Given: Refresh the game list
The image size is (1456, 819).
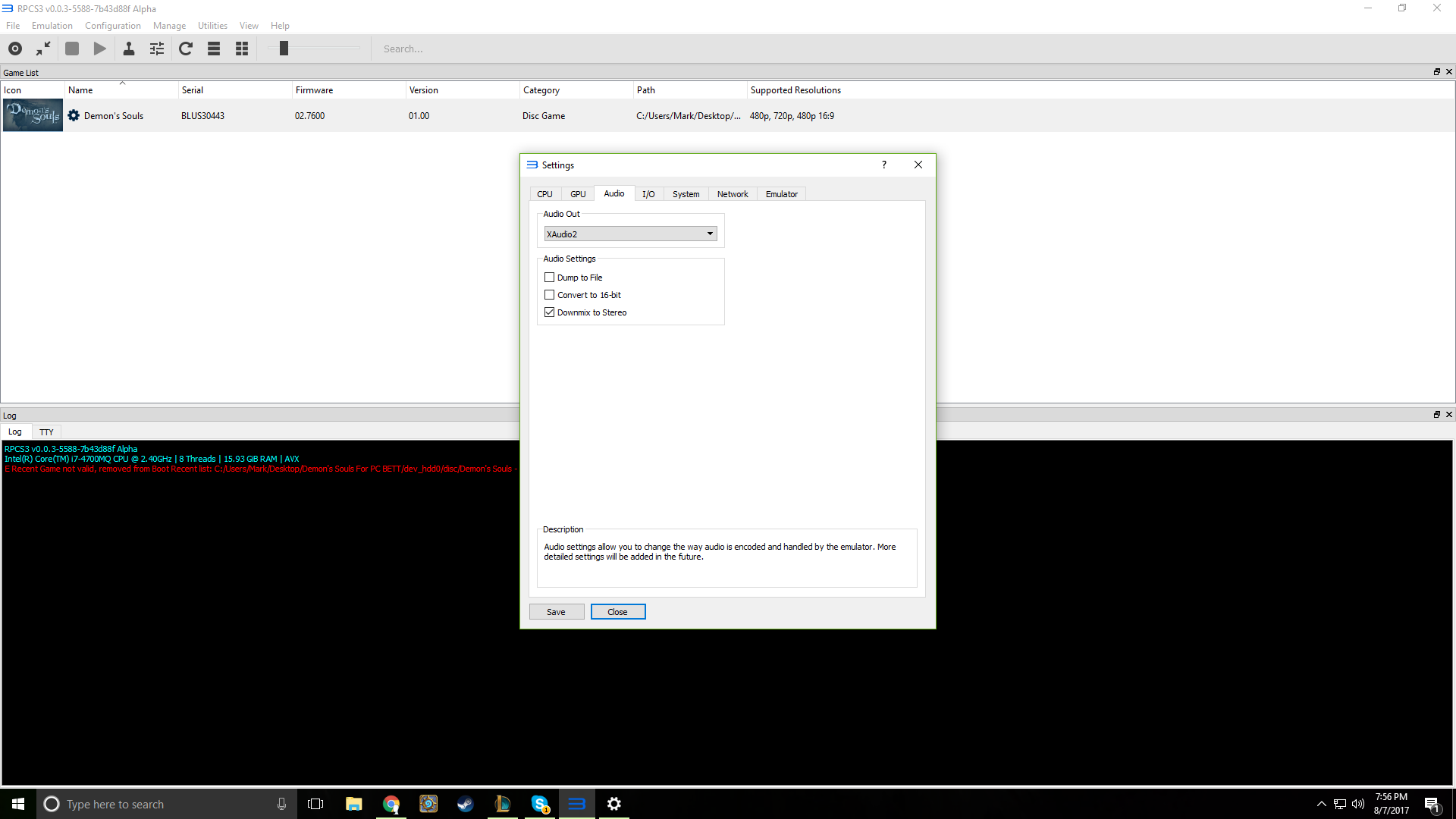Looking at the screenshot, I should coord(186,49).
